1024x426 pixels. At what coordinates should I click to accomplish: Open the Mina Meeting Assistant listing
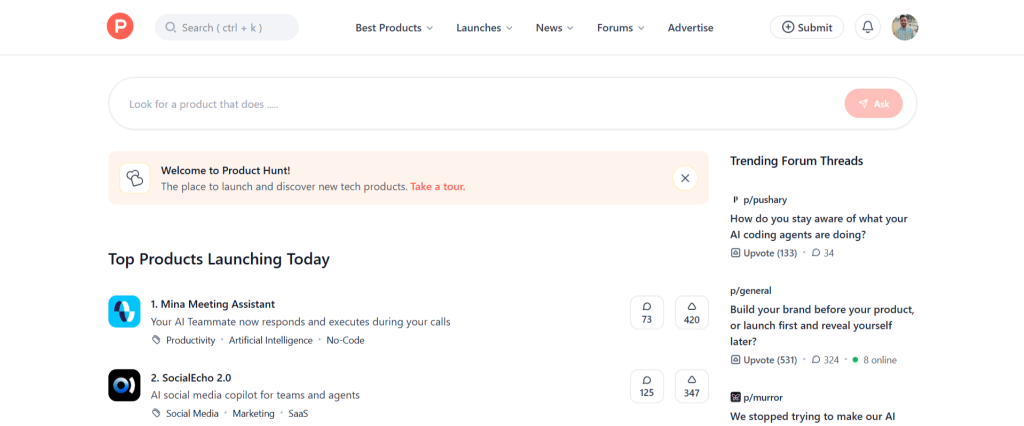pyautogui.click(x=213, y=304)
